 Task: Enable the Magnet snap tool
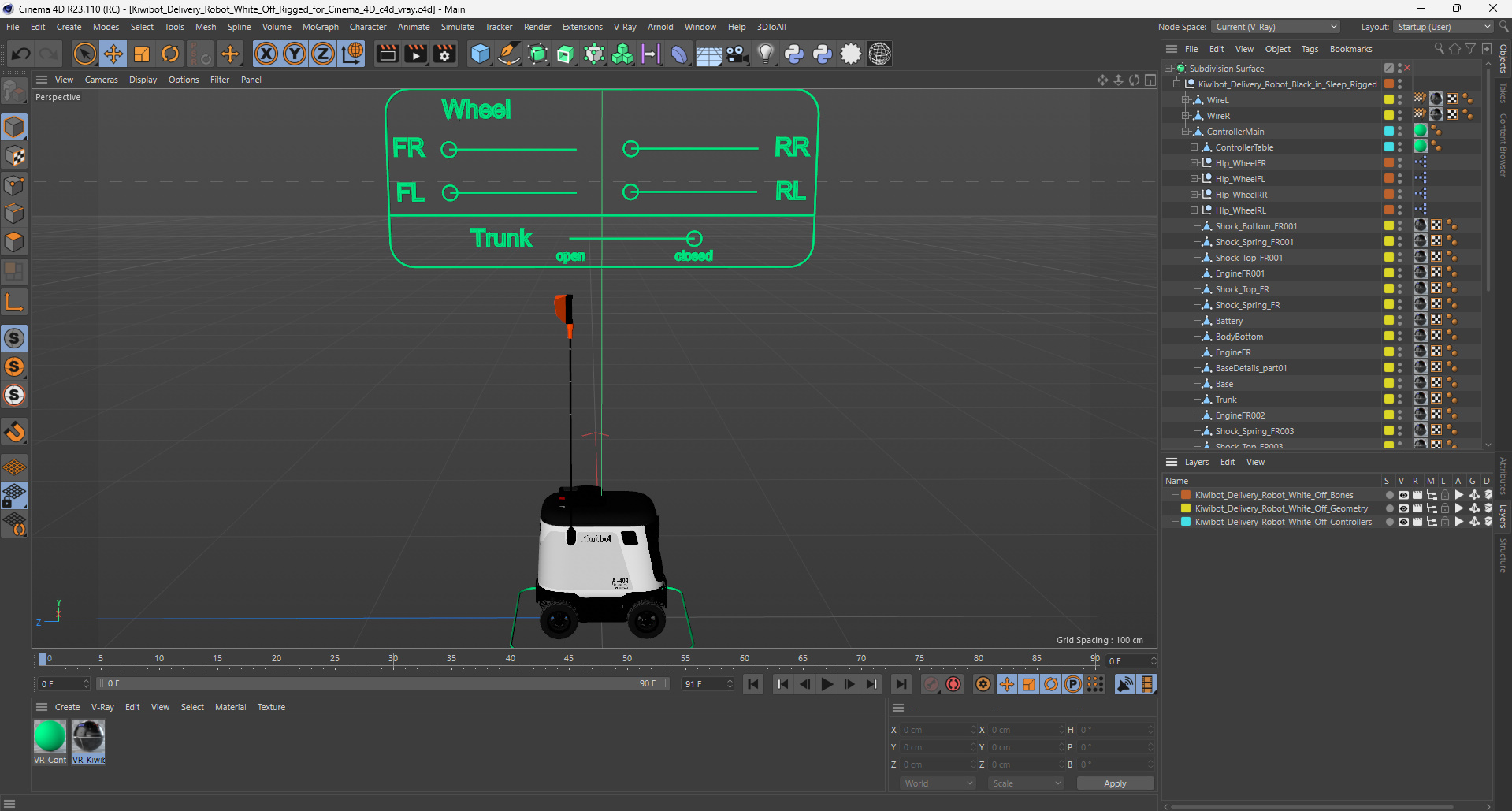(14, 432)
